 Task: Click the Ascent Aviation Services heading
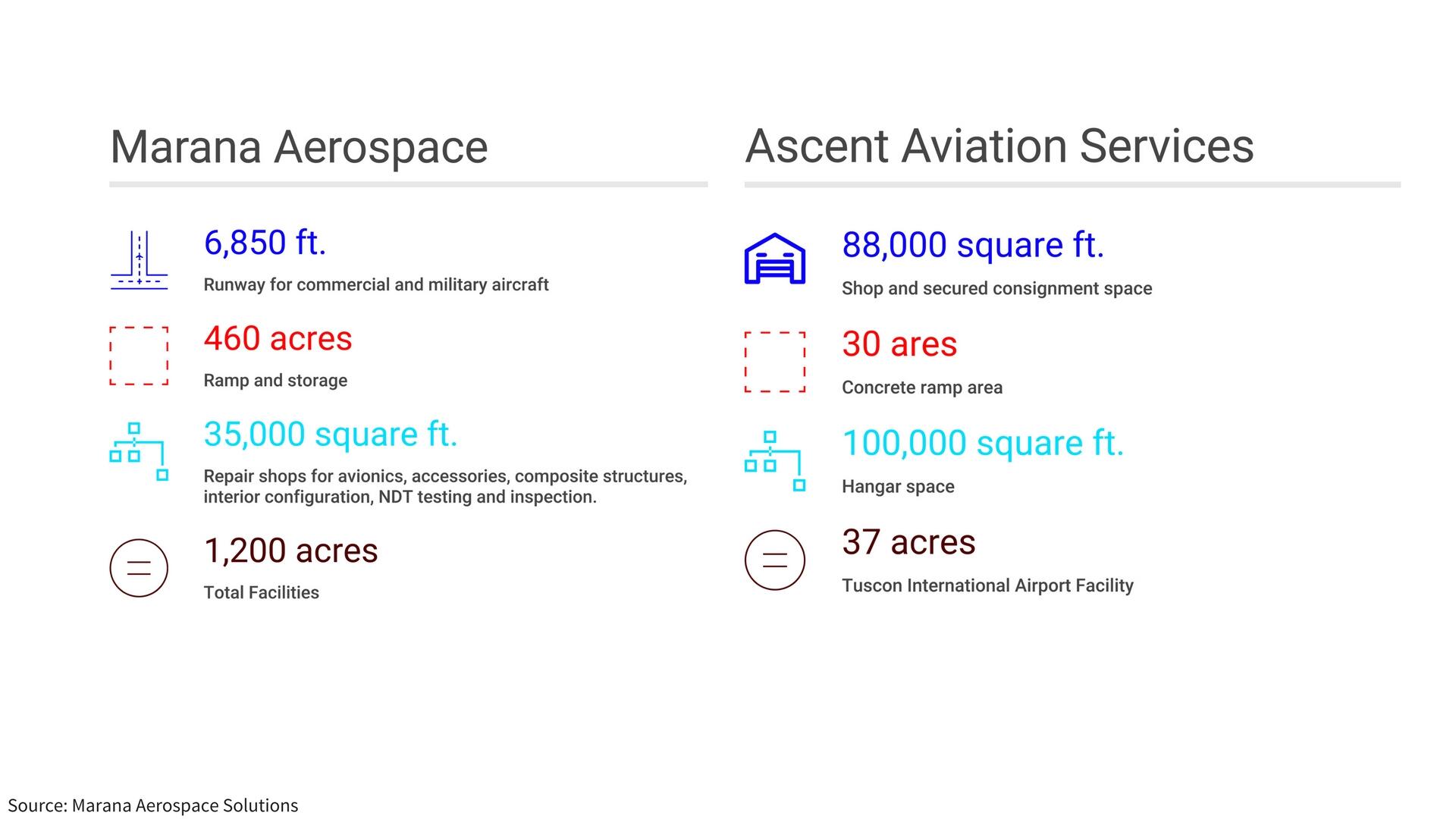click(999, 146)
